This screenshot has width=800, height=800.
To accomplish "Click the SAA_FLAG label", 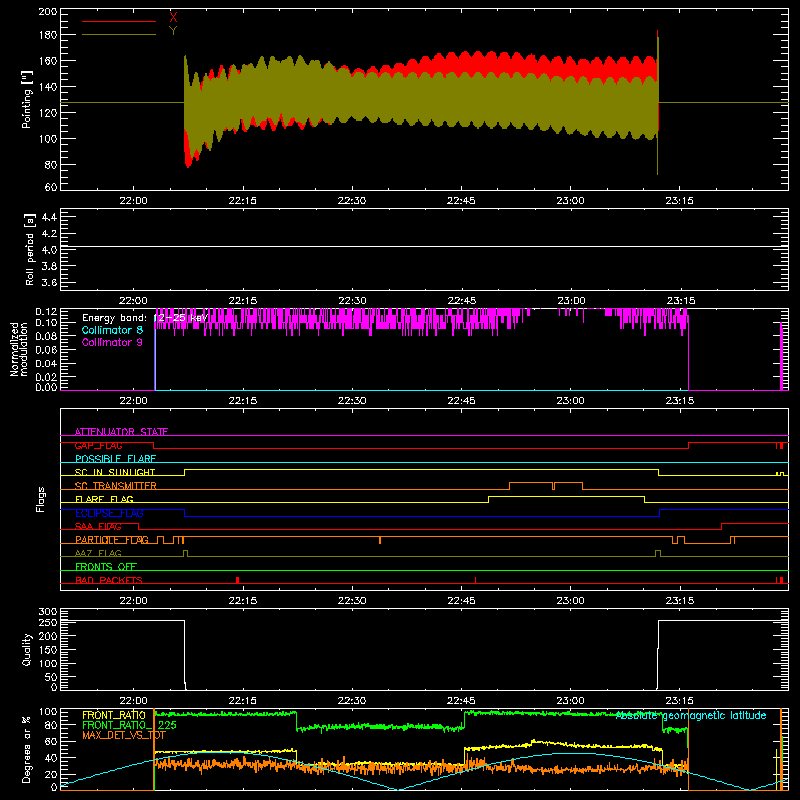I will tap(98, 526).
